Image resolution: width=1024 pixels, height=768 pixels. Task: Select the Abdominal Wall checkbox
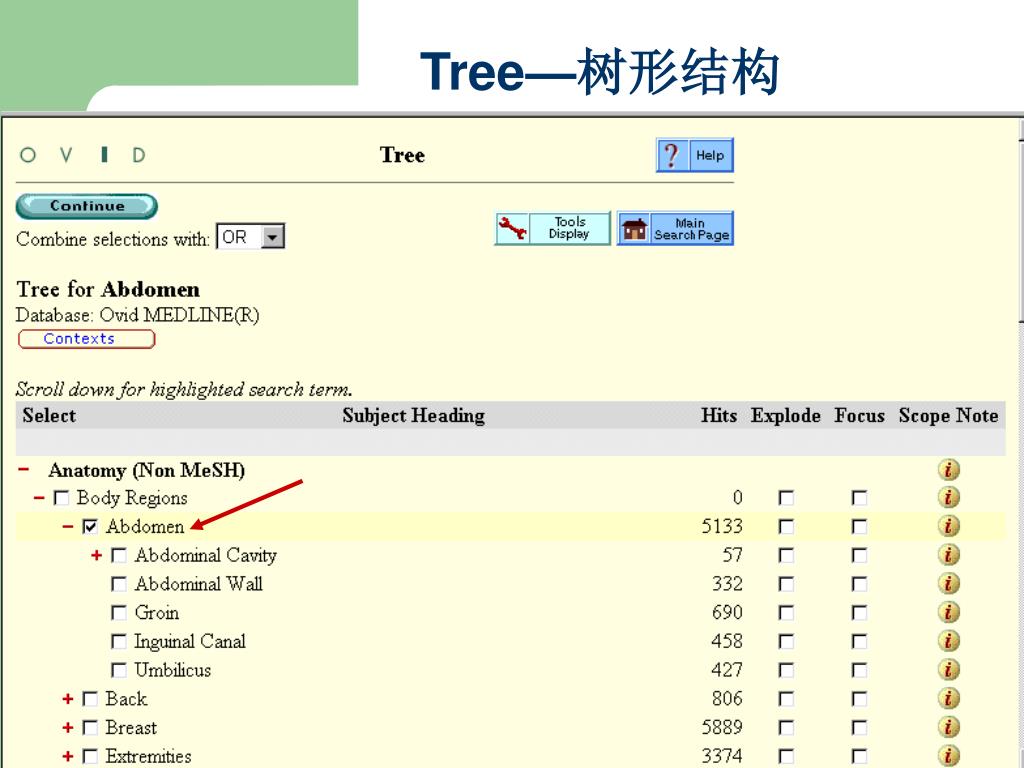pyautogui.click(x=119, y=584)
